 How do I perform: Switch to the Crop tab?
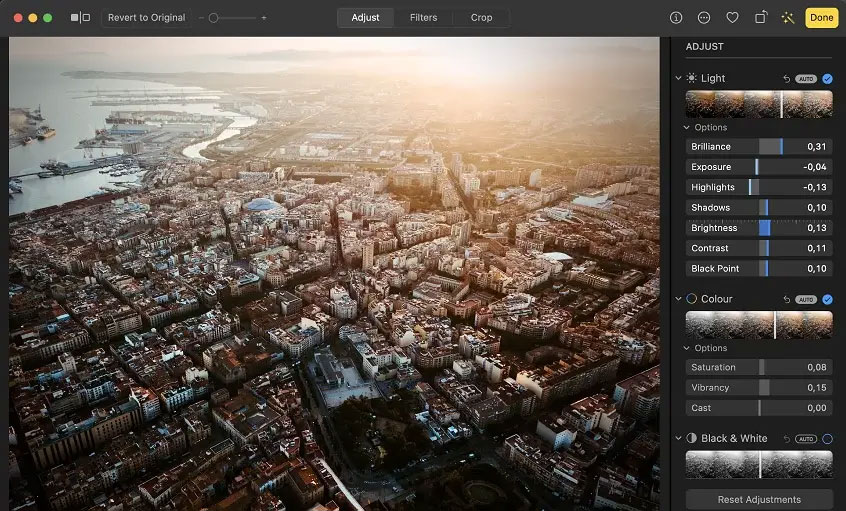pos(481,18)
